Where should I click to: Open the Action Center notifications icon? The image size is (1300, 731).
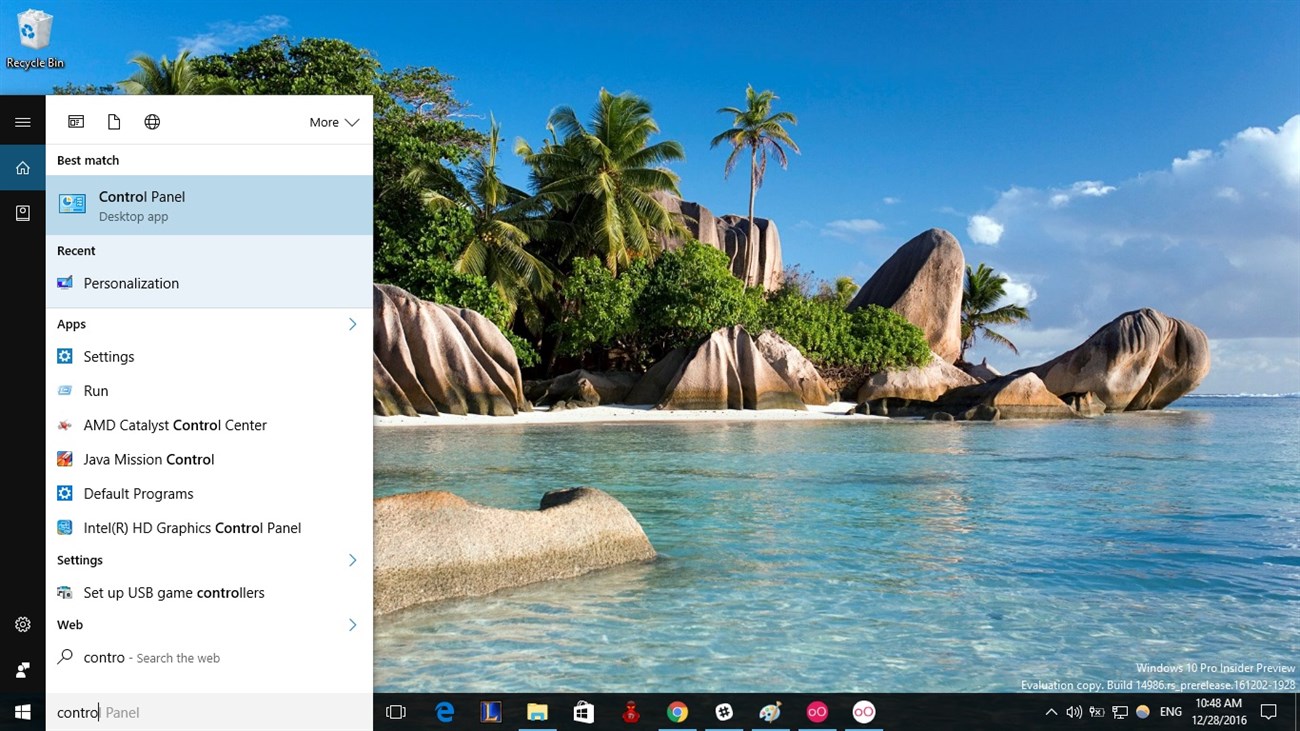coord(1269,712)
